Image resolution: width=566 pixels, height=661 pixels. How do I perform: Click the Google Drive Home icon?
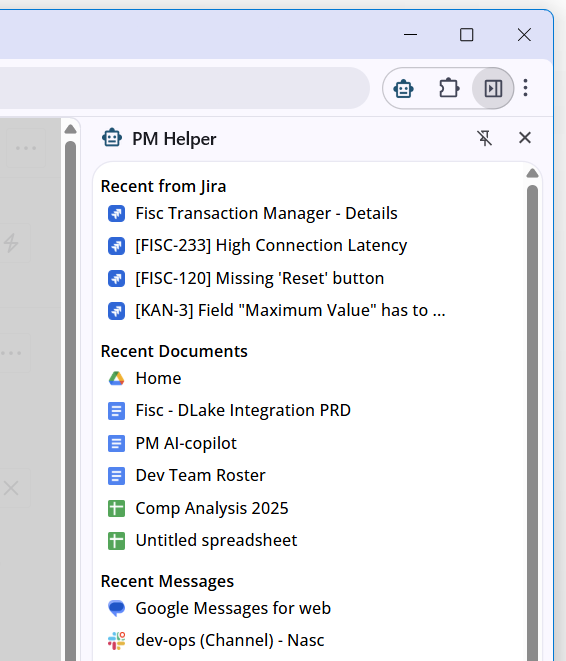coord(116,379)
